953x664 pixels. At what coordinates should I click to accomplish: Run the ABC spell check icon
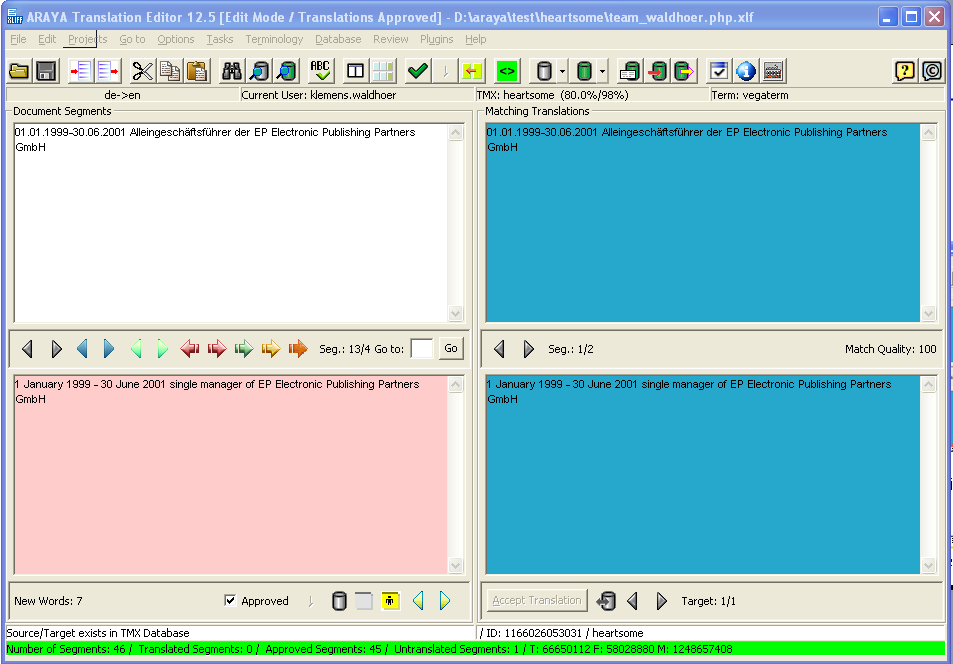[320, 71]
